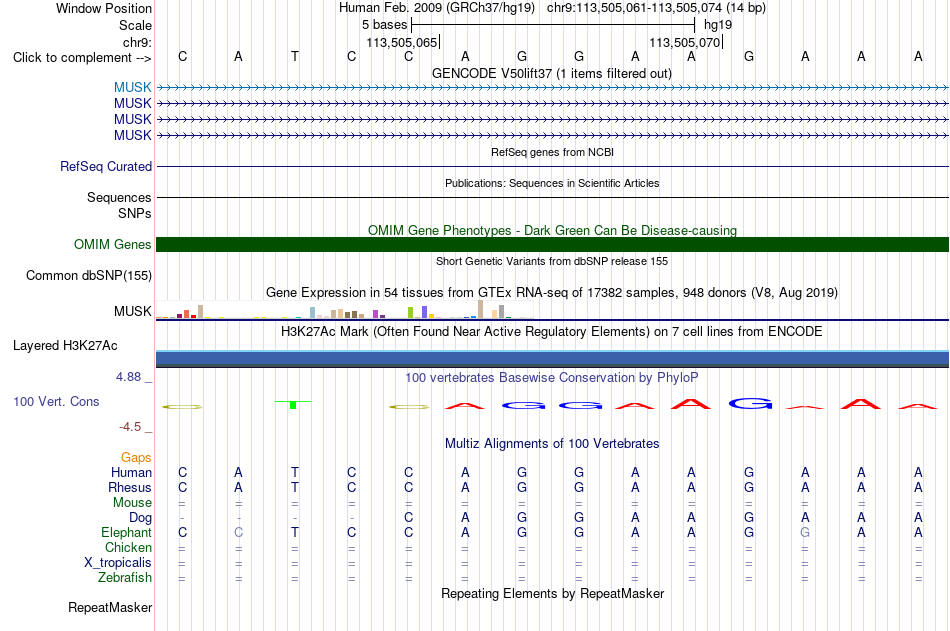
Task: Click the largest blue G conservation glyph
Action: [x=750, y=403]
